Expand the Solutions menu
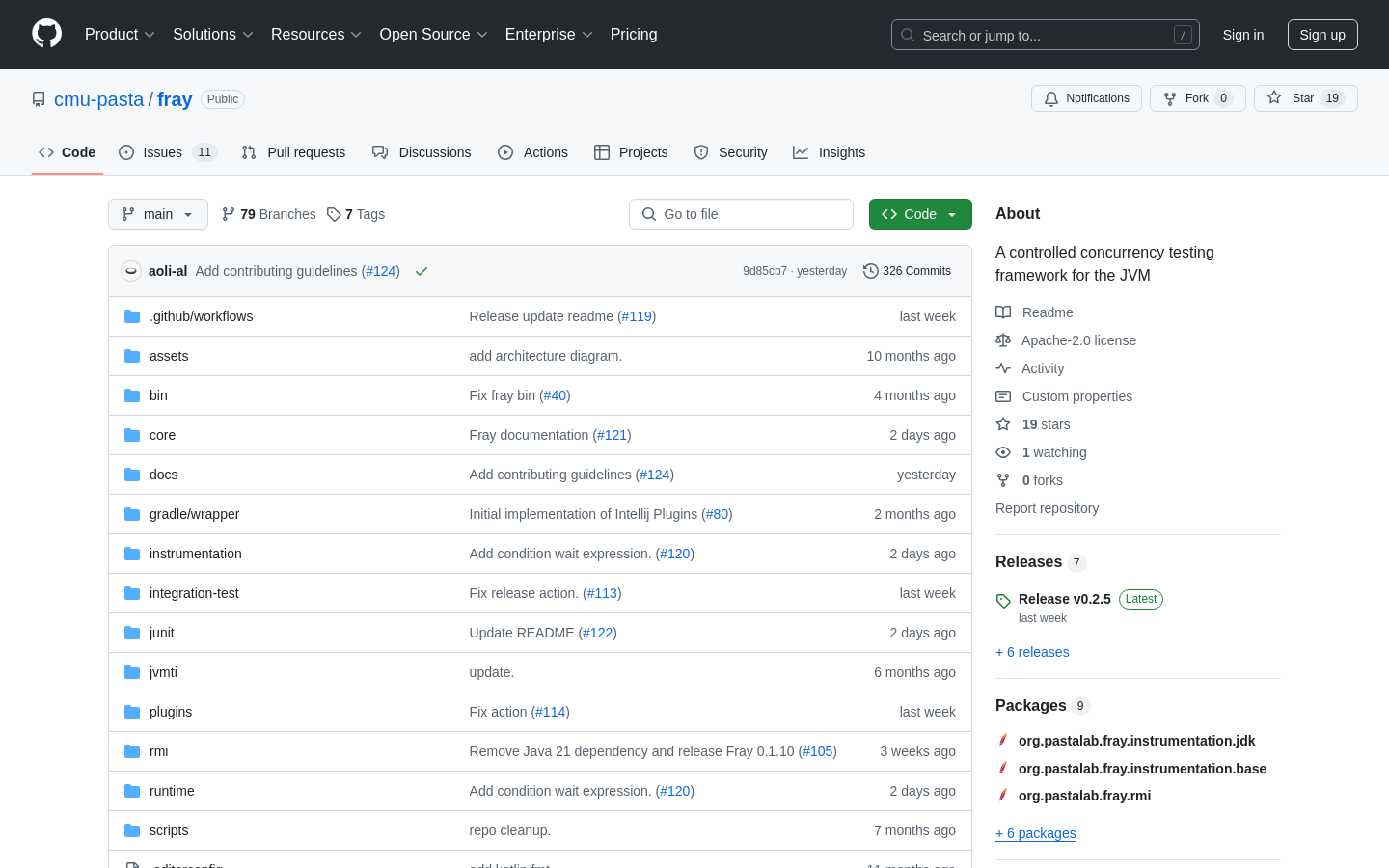 click(213, 35)
